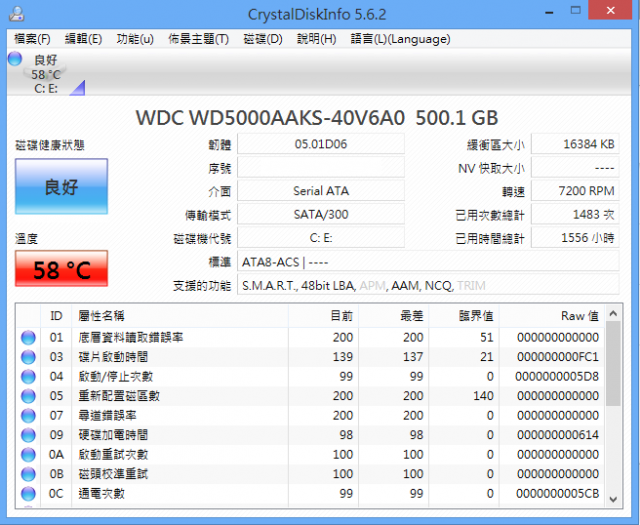The height and width of the screenshot is (525, 640).
Task: Select the 磁頭校準重試 attribute row
Action: point(311,474)
